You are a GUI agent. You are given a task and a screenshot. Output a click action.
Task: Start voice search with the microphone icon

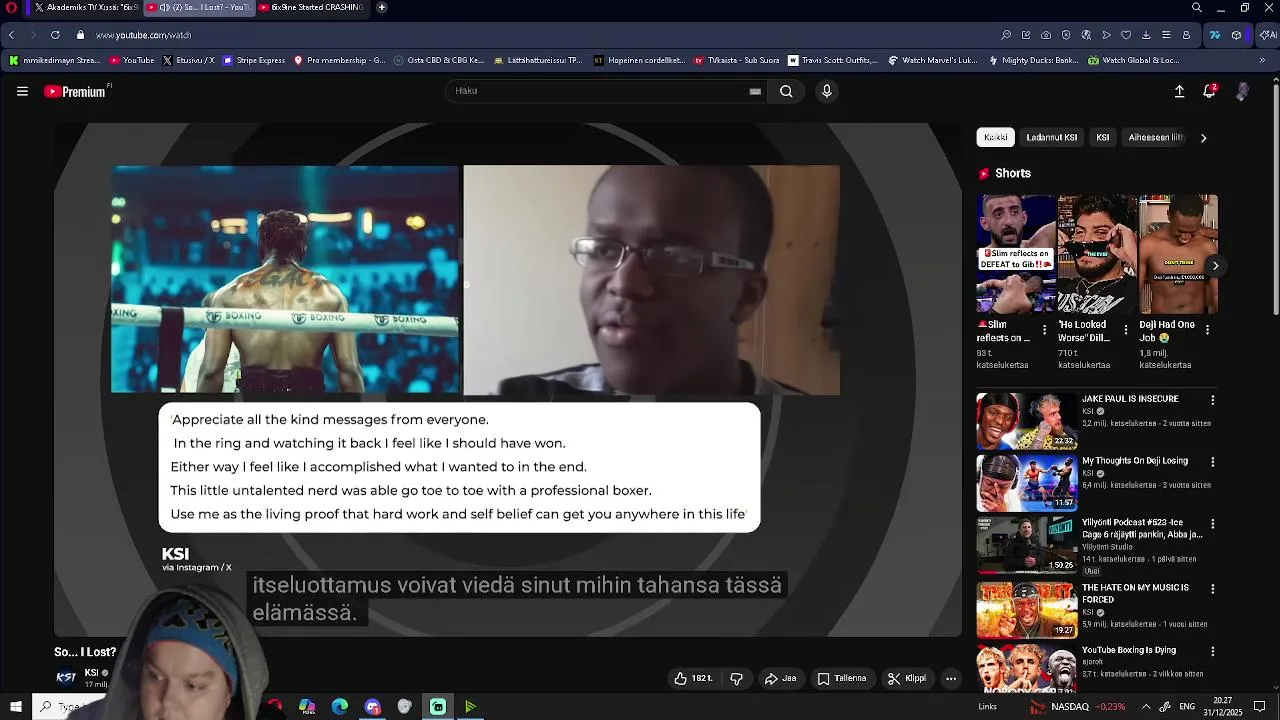(826, 91)
